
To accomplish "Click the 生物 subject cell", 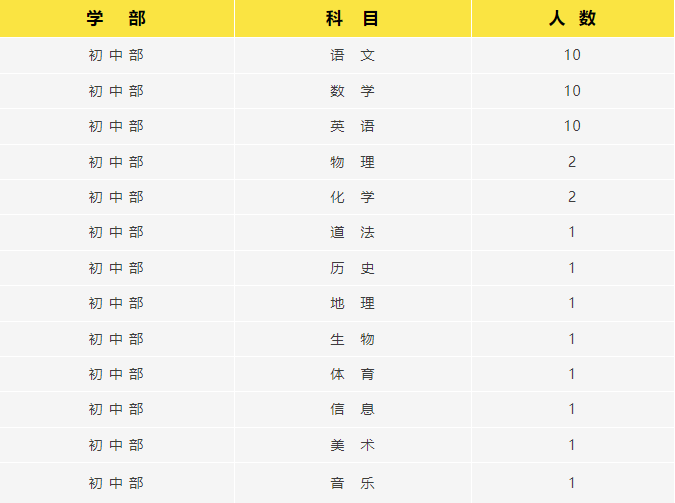I will [353, 339].
